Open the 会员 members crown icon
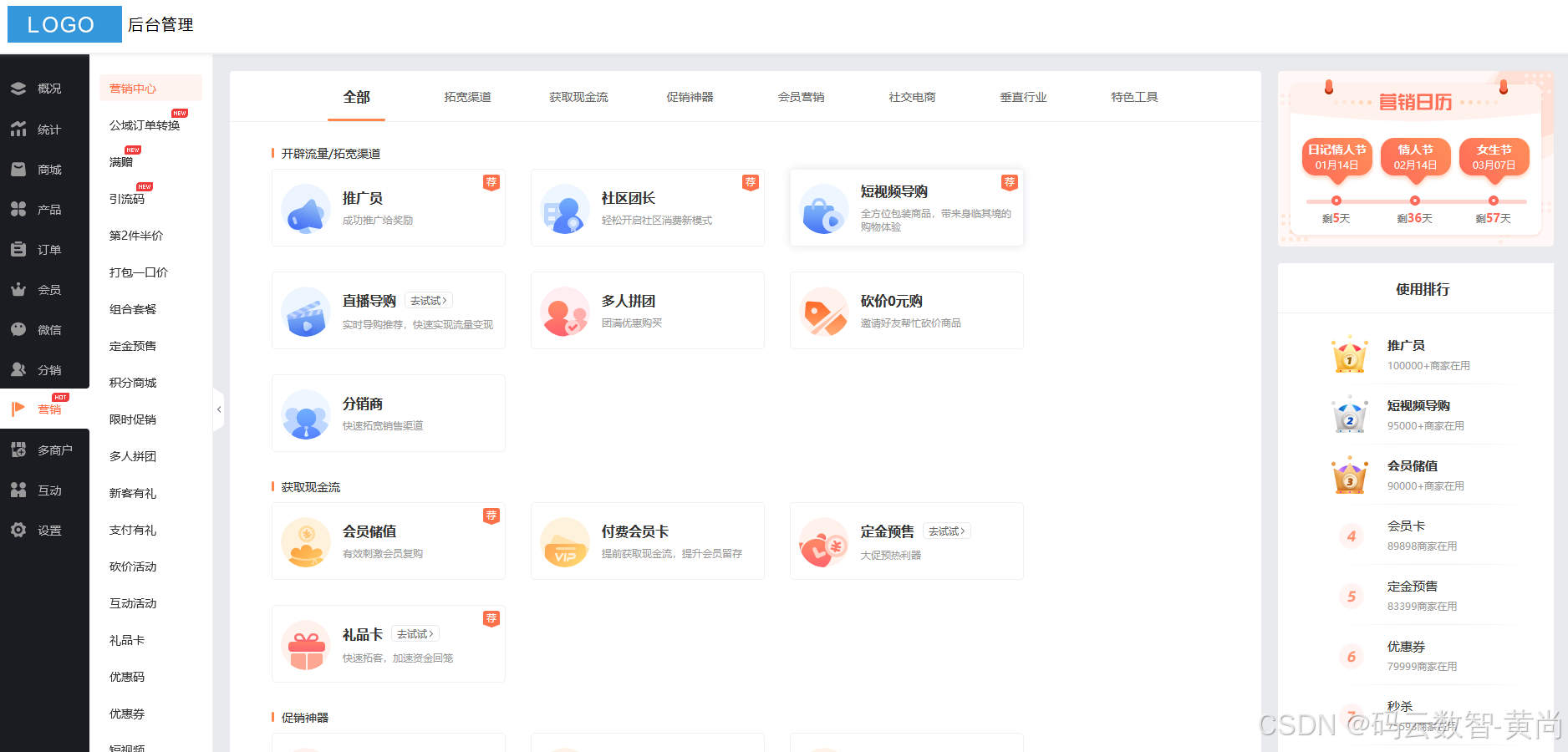This screenshot has height=752, width=1568. click(x=18, y=289)
